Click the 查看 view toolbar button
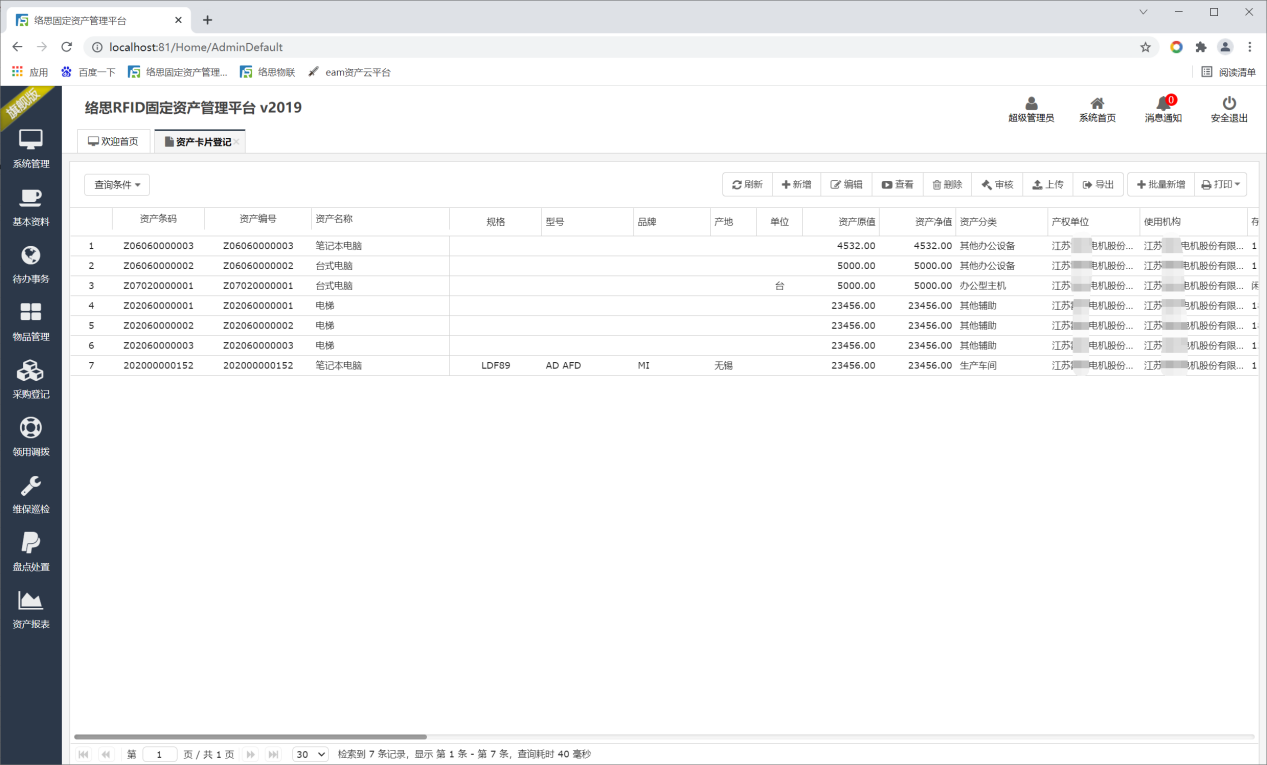1267x765 pixels. [897, 185]
